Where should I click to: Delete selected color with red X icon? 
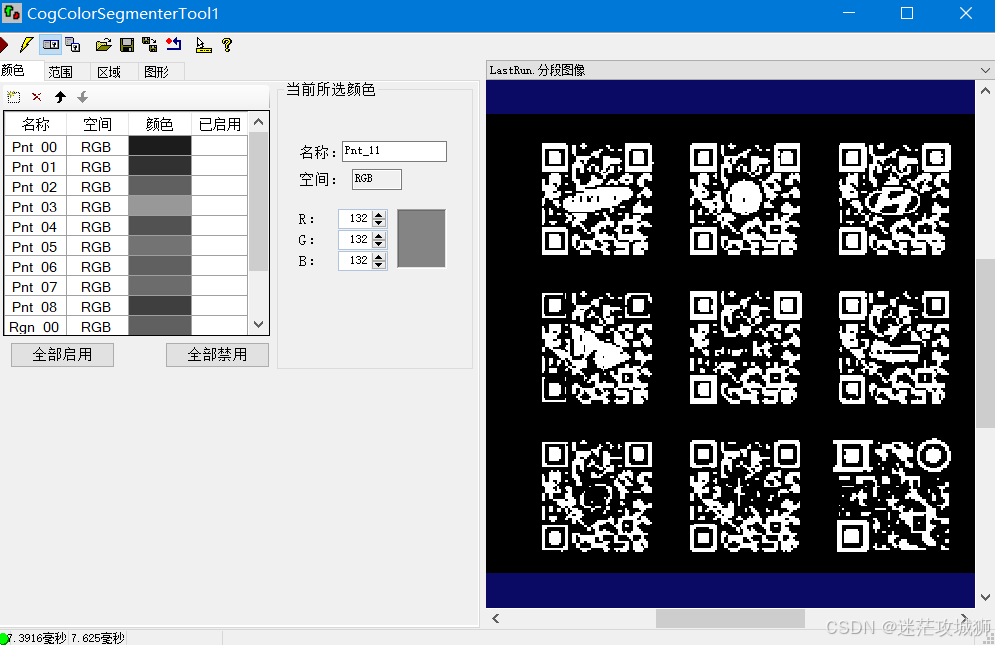(37, 97)
